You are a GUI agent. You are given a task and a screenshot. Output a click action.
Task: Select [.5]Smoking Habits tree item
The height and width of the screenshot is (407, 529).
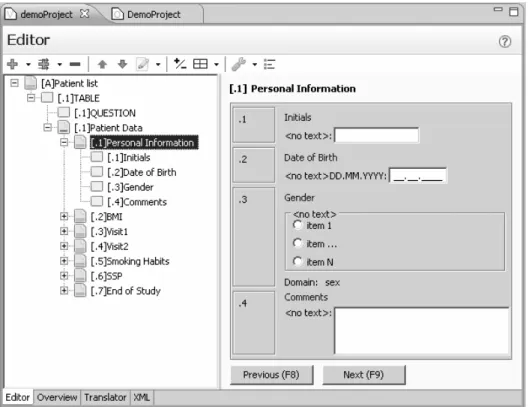pyautogui.click(x=130, y=261)
